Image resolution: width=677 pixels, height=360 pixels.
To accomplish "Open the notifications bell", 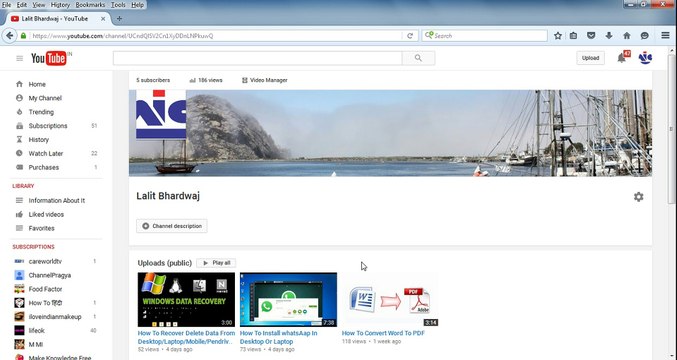I will [x=621, y=58].
